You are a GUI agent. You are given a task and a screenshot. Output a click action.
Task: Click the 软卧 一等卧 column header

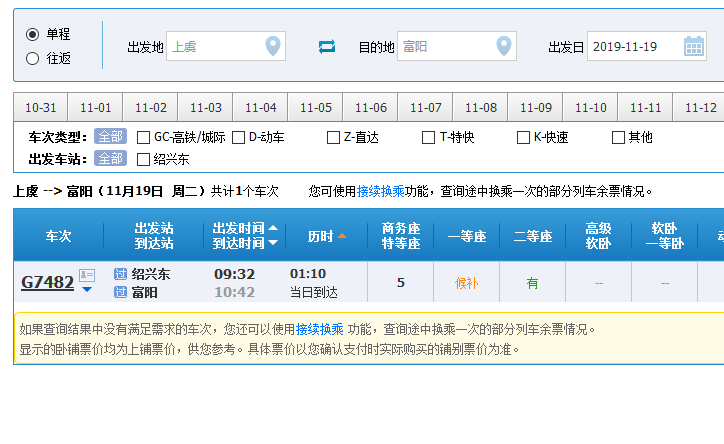(664, 236)
